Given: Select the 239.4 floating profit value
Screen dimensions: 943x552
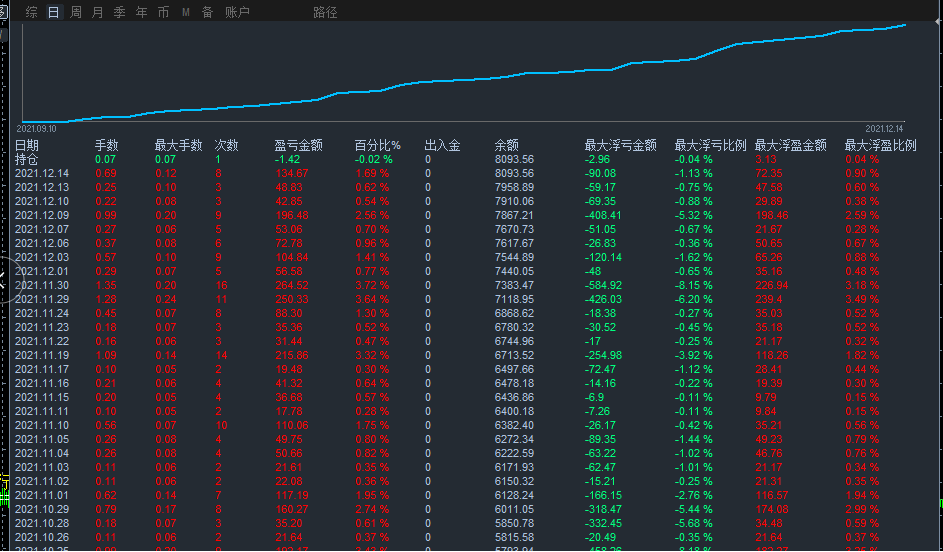Looking at the screenshot, I should pos(769,299).
